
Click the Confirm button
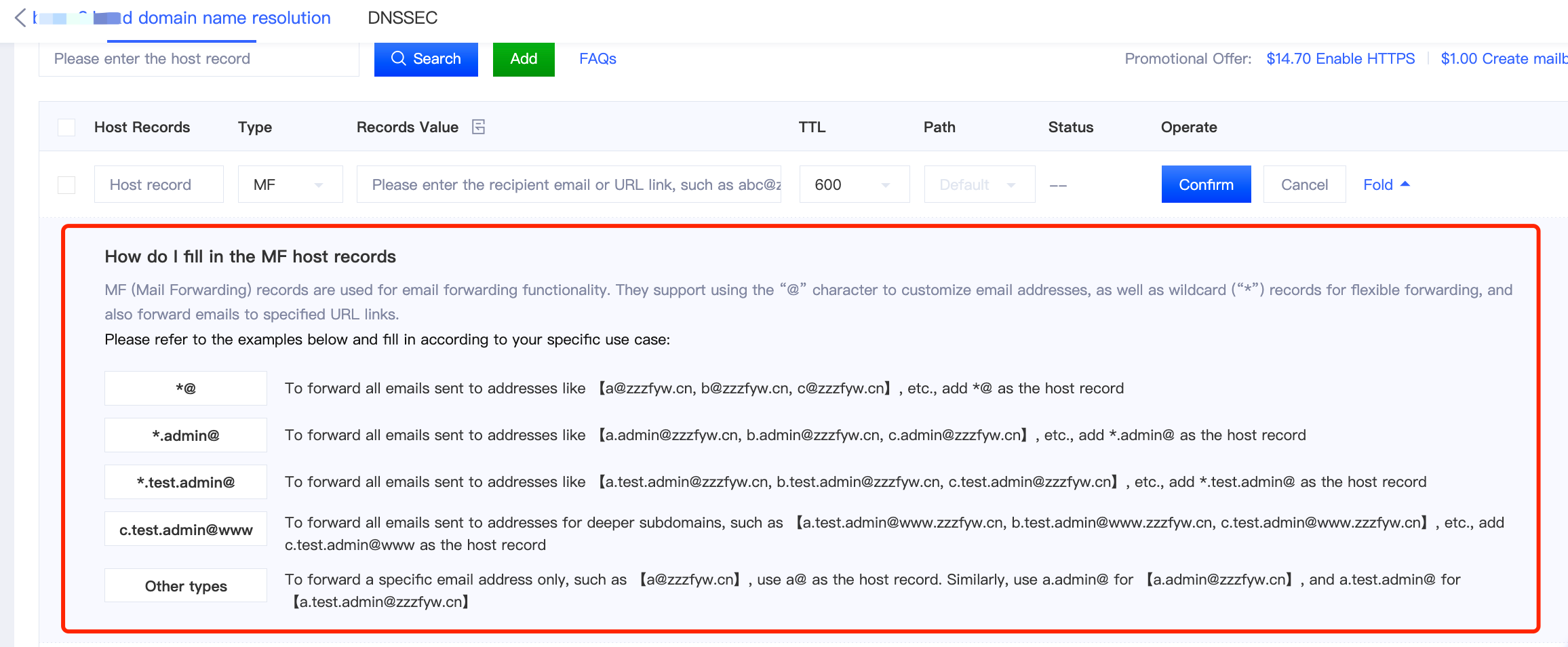[x=1205, y=184]
